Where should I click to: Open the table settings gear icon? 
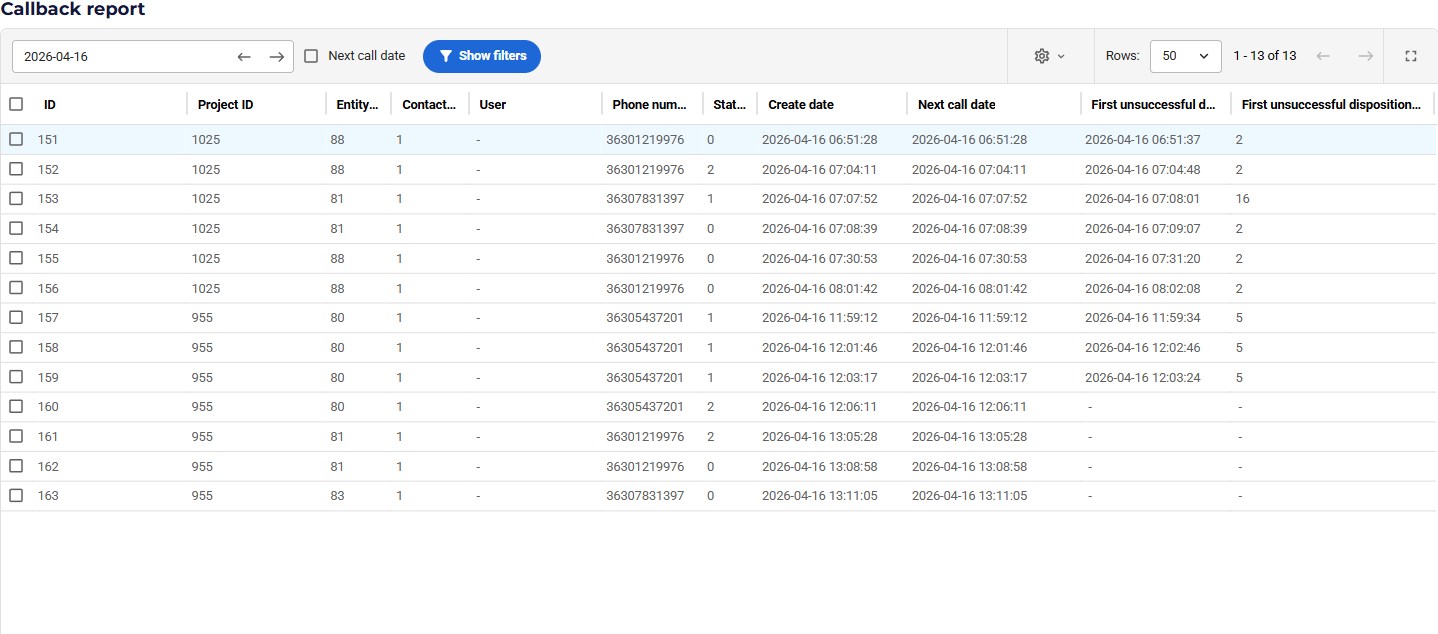pos(1041,56)
